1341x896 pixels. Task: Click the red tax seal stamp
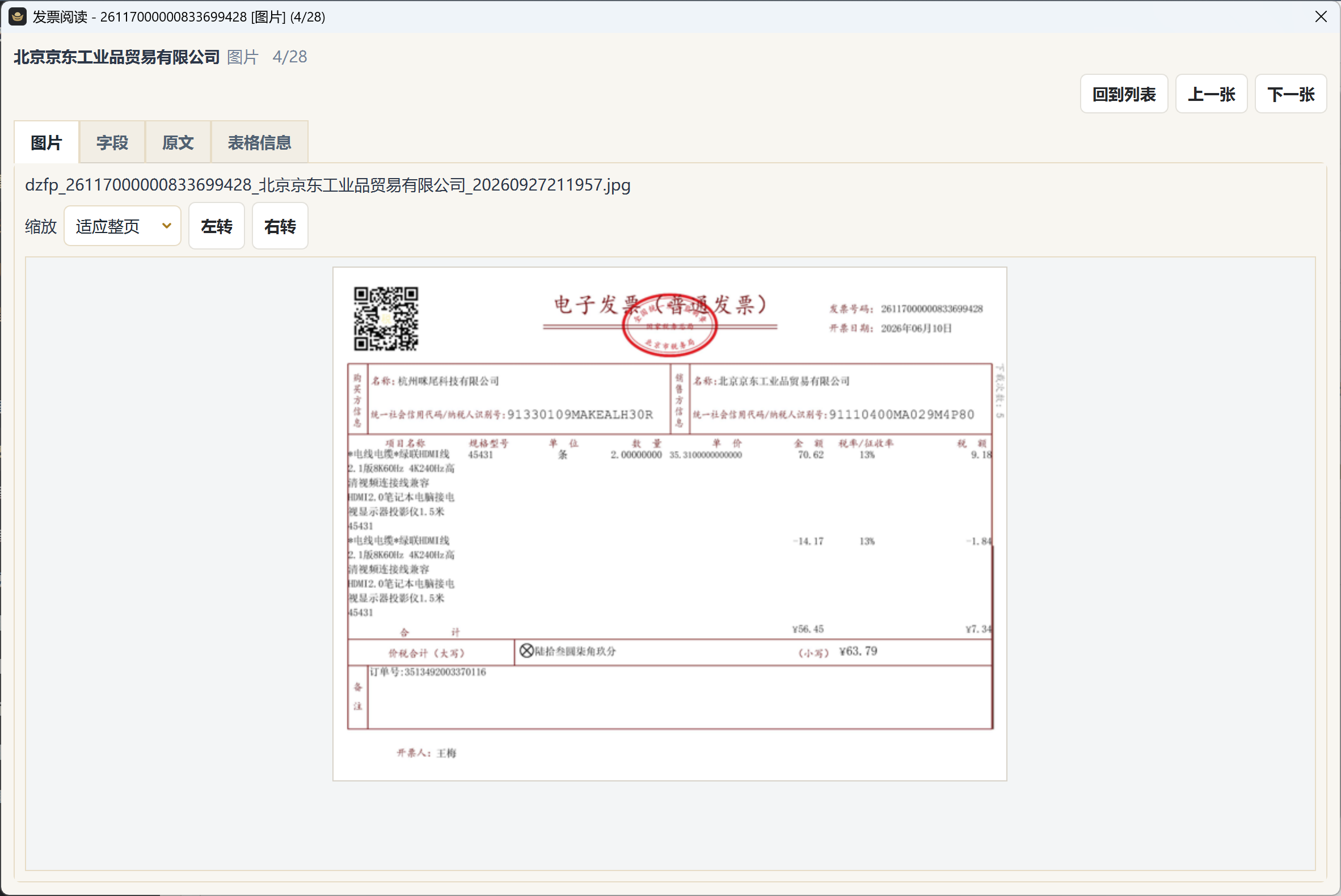pos(669,326)
